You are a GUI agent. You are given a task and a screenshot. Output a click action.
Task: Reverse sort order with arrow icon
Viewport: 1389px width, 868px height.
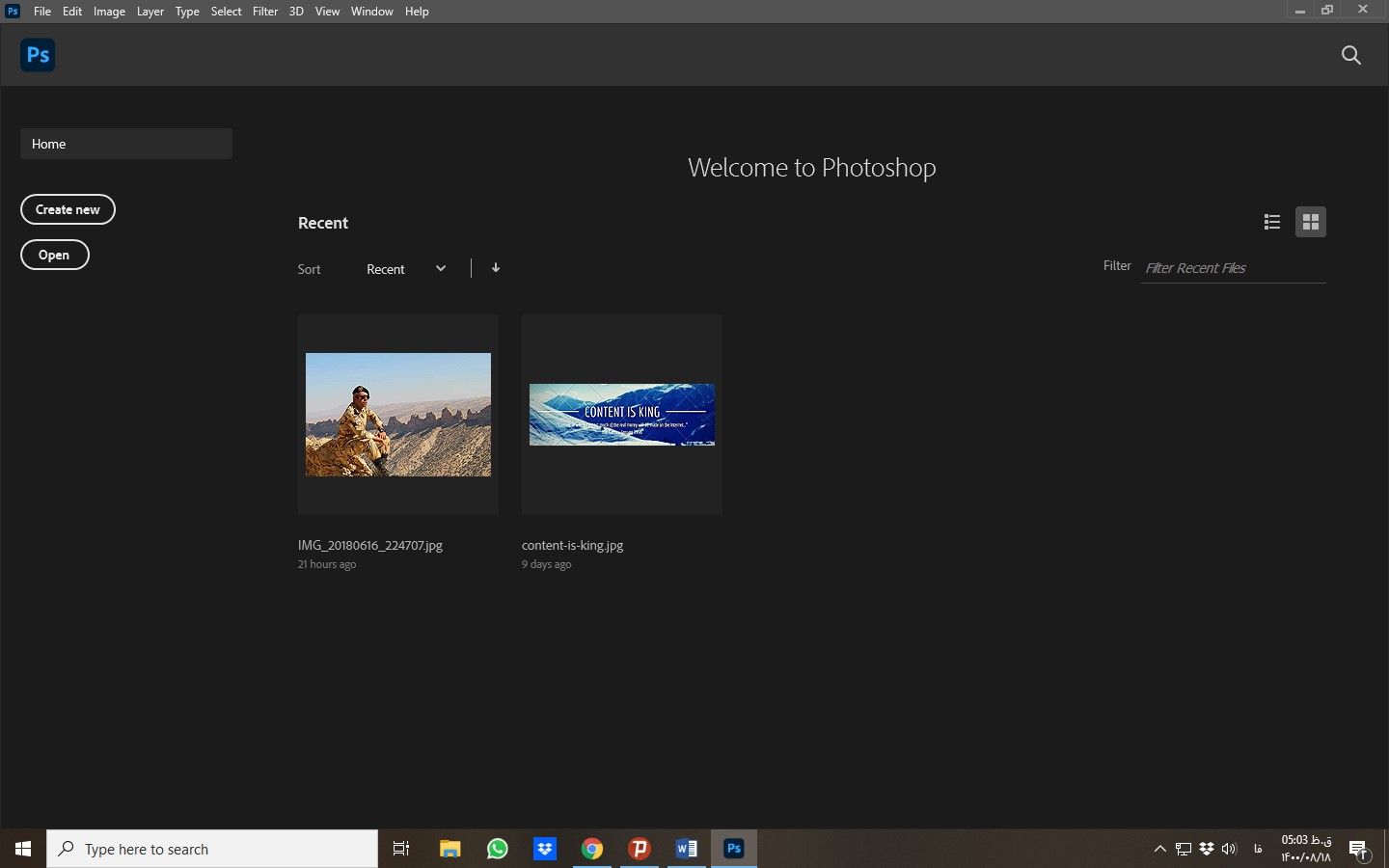[496, 268]
